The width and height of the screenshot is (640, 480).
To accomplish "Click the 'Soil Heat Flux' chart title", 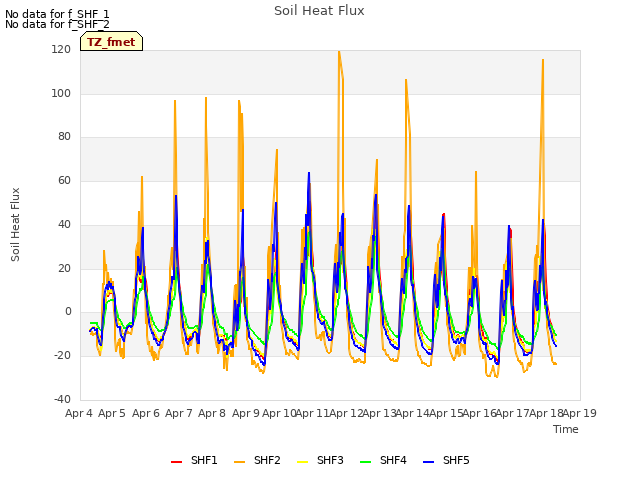I will tap(319, 11).
